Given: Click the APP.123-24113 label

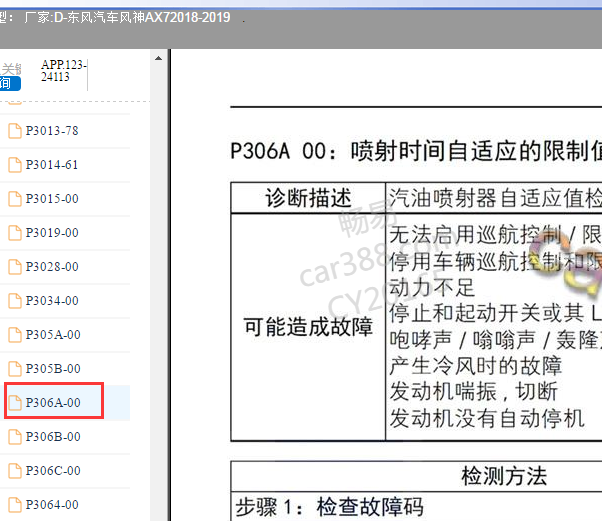Looking at the screenshot, I should pyautogui.click(x=63, y=71).
